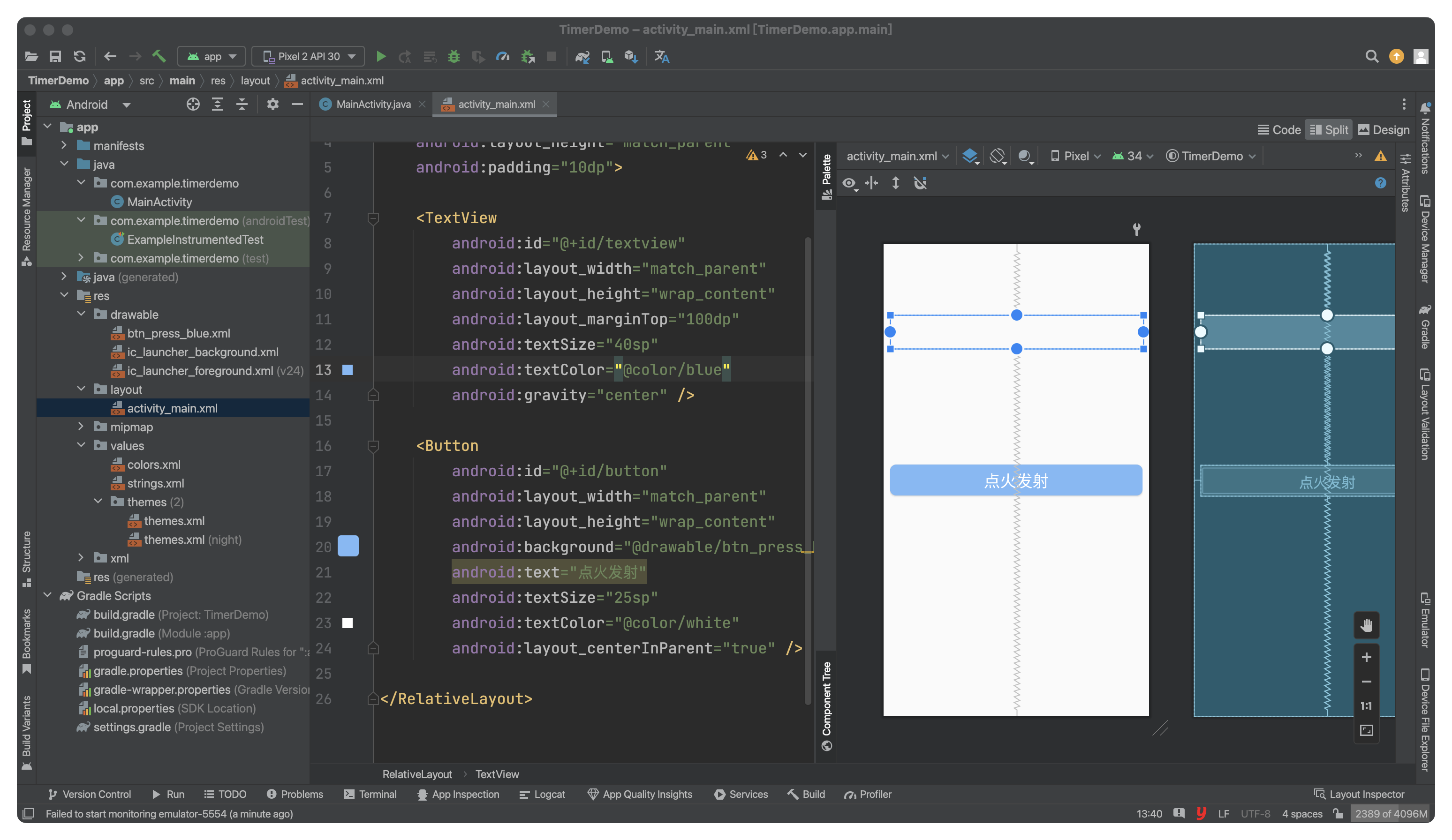Screen dimensions: 1452x840
Task: Toggle the Structure tool window
Action: [27, 559]
